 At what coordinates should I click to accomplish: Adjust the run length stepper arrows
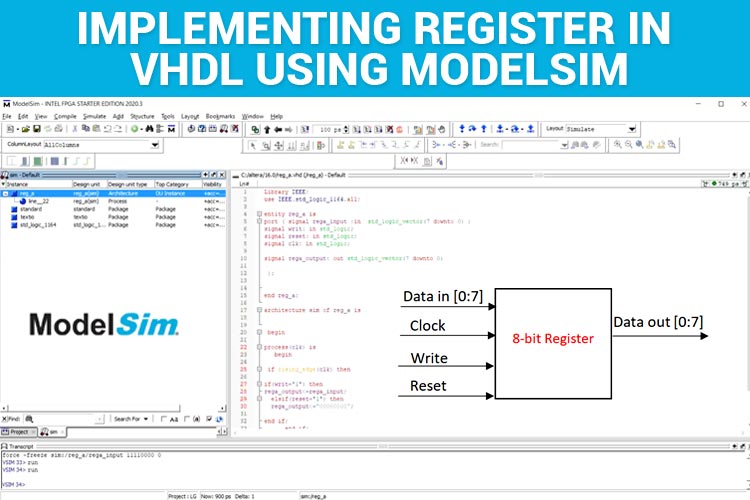346,130
